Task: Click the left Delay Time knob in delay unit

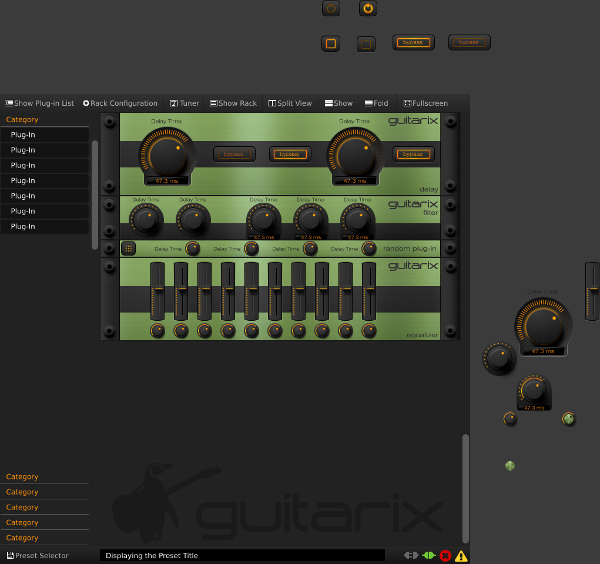Action: [167, 155]
